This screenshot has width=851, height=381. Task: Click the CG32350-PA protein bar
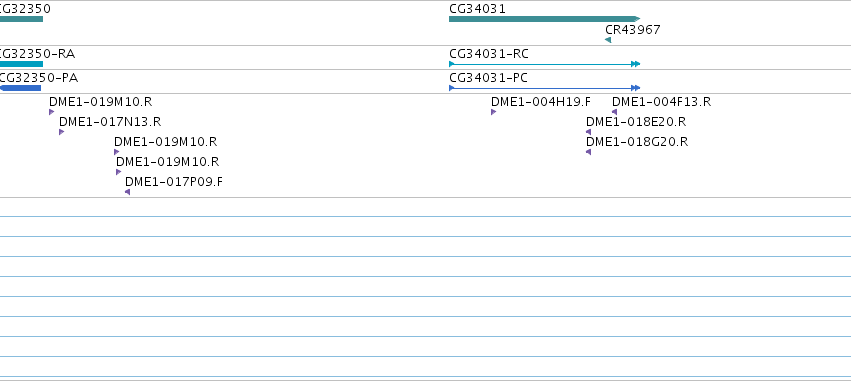click(20, 88)
